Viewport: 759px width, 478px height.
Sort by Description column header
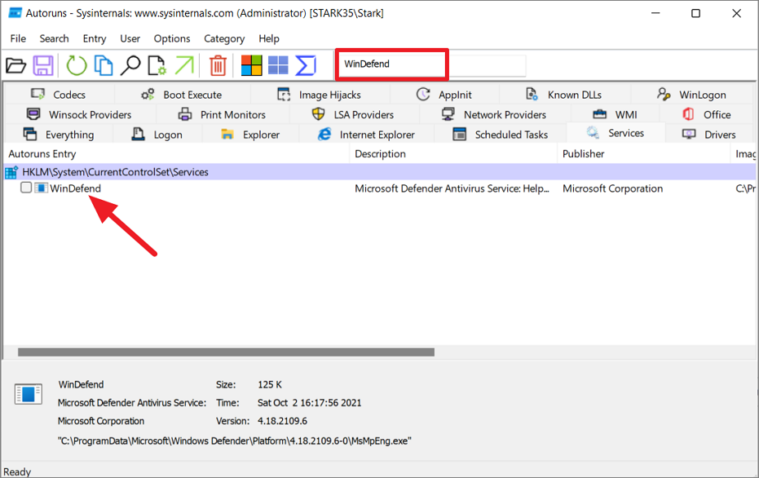click(454, 154)
